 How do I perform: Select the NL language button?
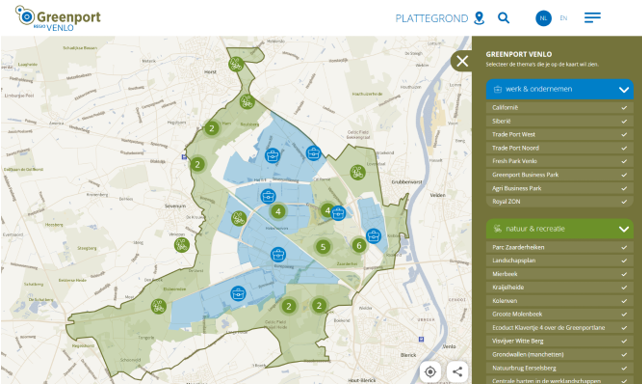click(x=543, y=18)
